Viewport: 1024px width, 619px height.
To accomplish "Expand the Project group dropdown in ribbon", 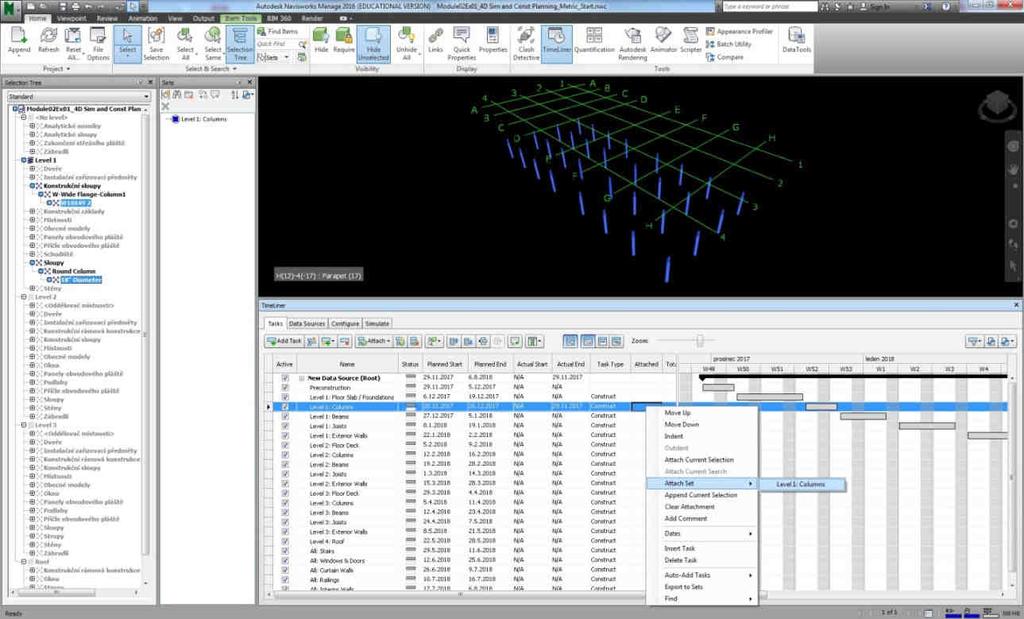I will point(56,69).
